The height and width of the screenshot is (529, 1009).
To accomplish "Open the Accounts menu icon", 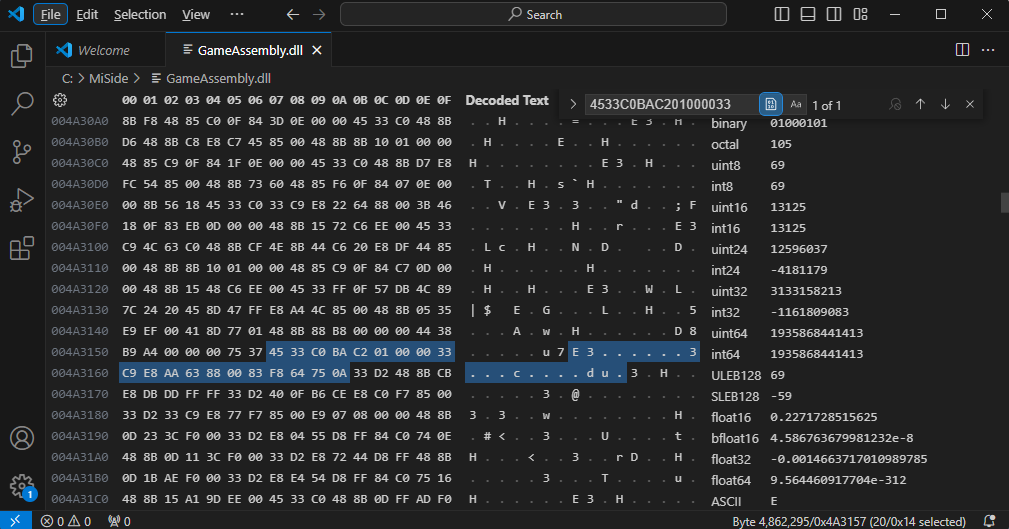I will click(22, 438).
